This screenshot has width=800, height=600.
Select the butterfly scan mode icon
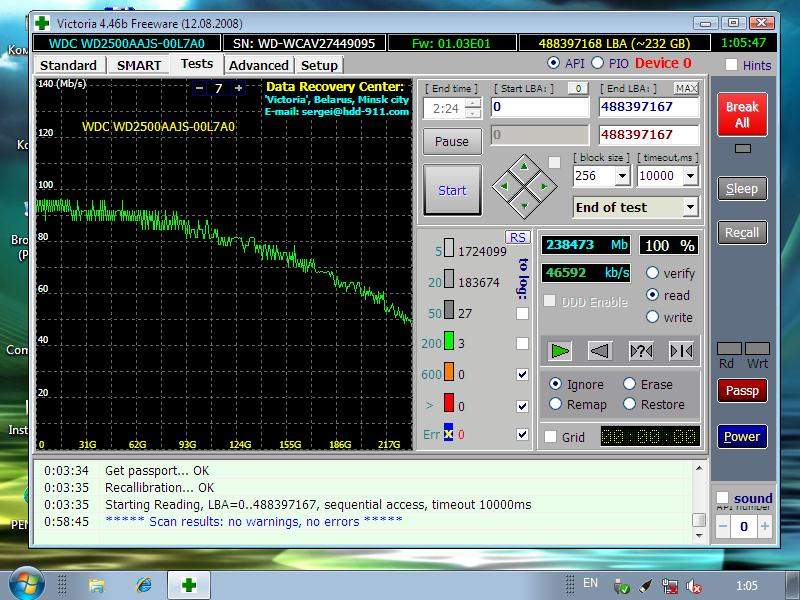pos(681,350)
